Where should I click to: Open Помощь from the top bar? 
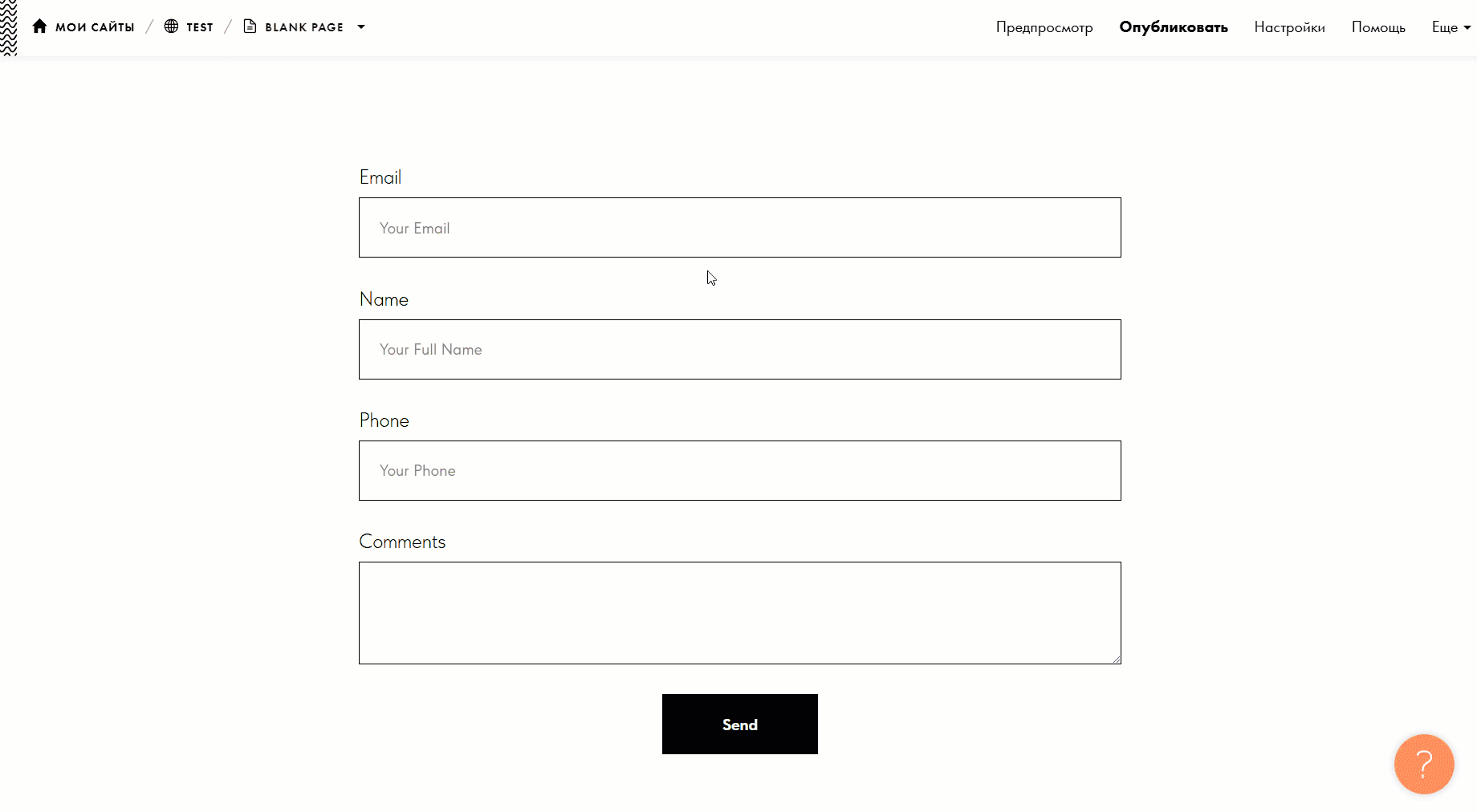tap(1378, 26)
